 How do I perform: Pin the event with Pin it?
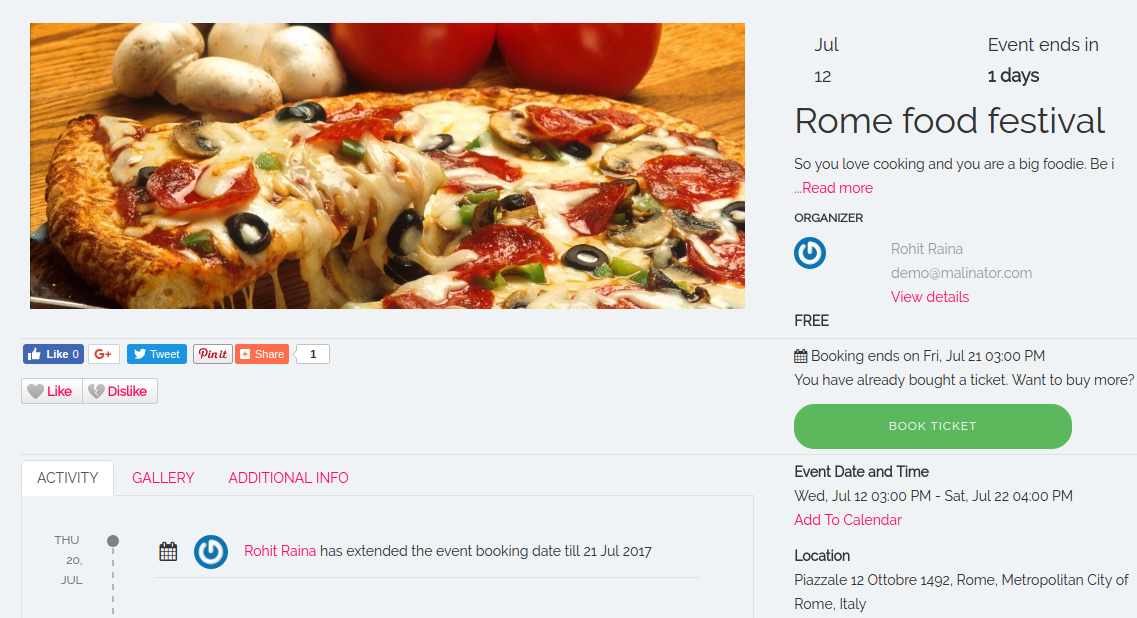click(213, 354)
